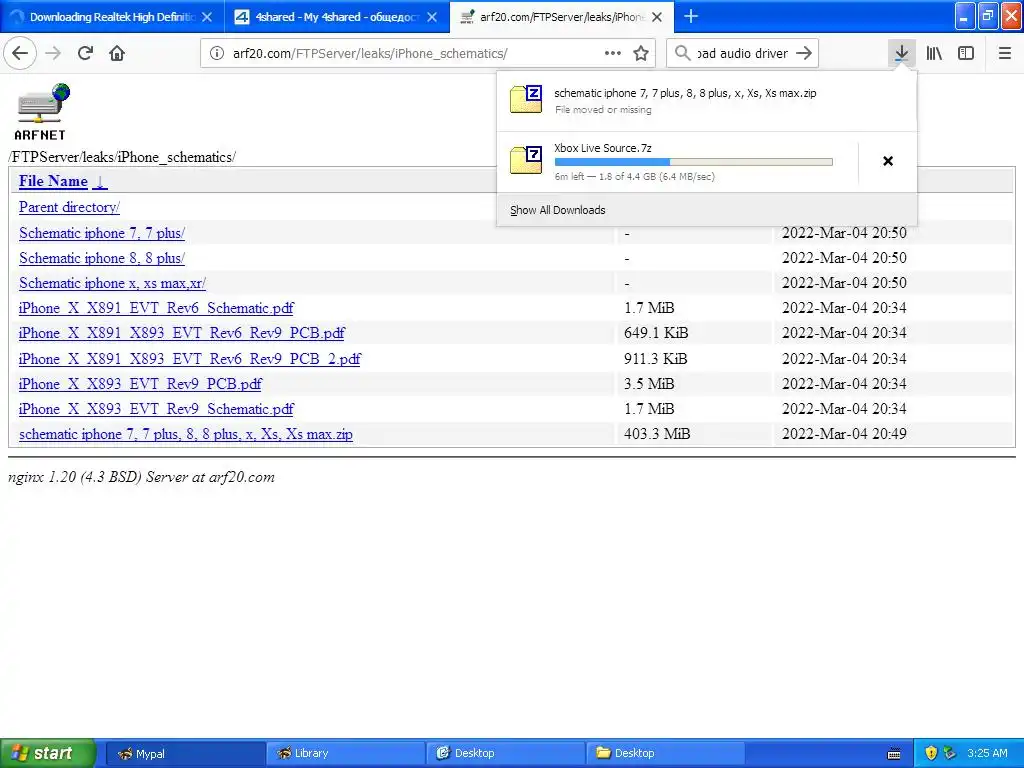This screenshot has width=1024, height=768.
Task: Click the Xbox Live Source download progress bar
Action: pyautogui.click(x=694, y=161)
